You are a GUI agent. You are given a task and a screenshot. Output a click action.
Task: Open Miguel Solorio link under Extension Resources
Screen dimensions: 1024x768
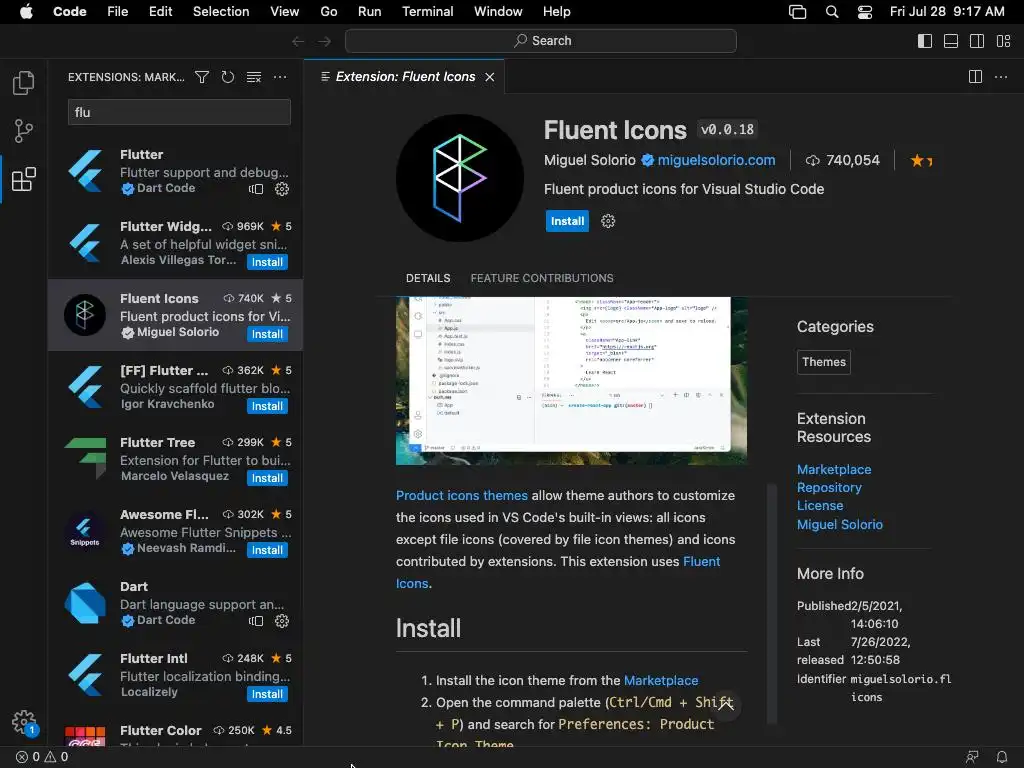pyautogui.click(x=840, y=524)
